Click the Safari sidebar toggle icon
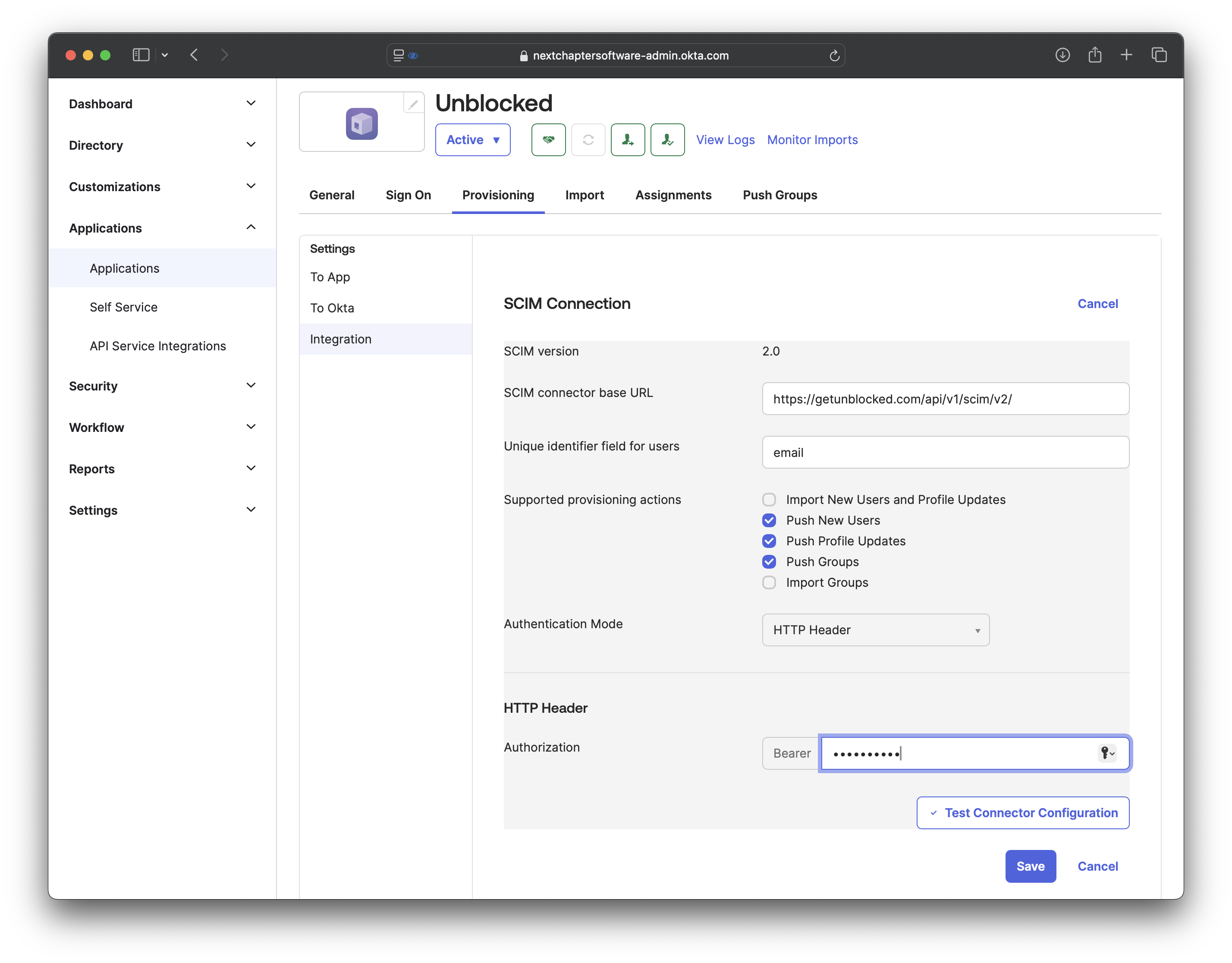This screenshot has height=963, width=1232. pyautogui.click(x=141, y=55)
